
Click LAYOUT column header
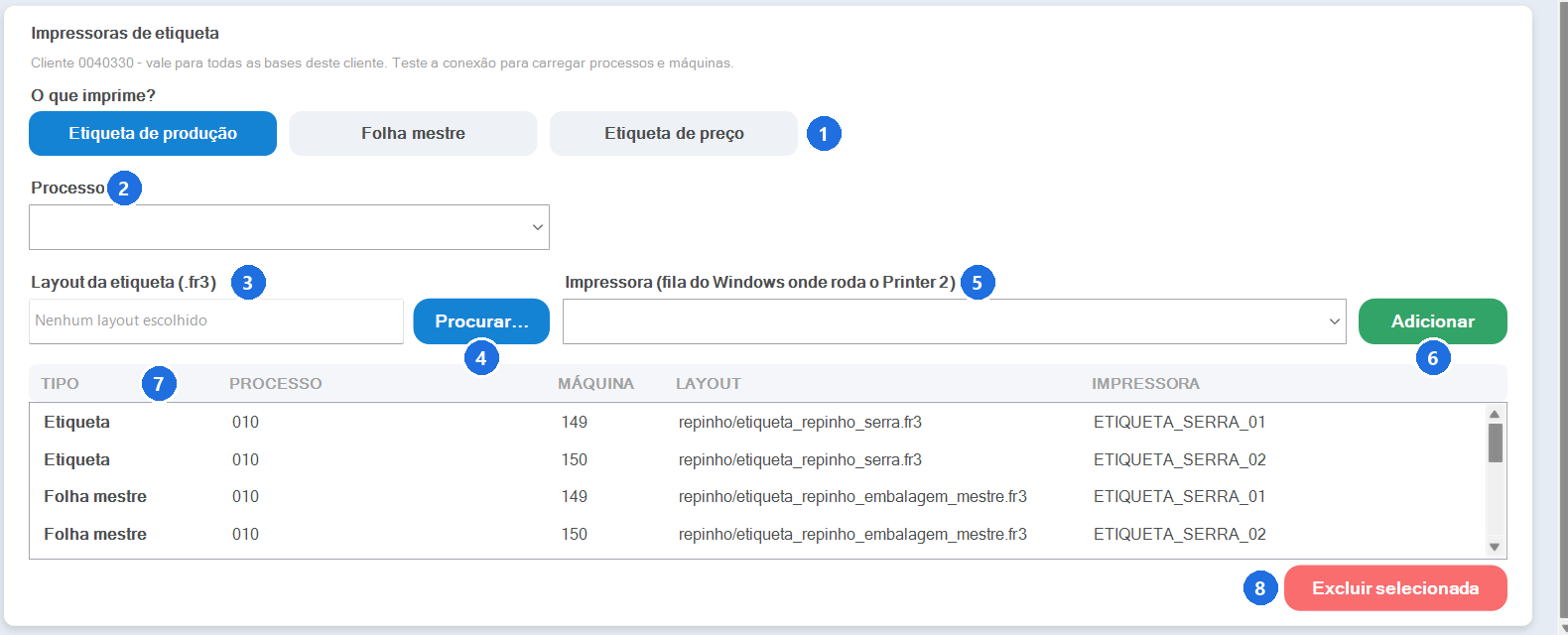(x=708, y=383)
